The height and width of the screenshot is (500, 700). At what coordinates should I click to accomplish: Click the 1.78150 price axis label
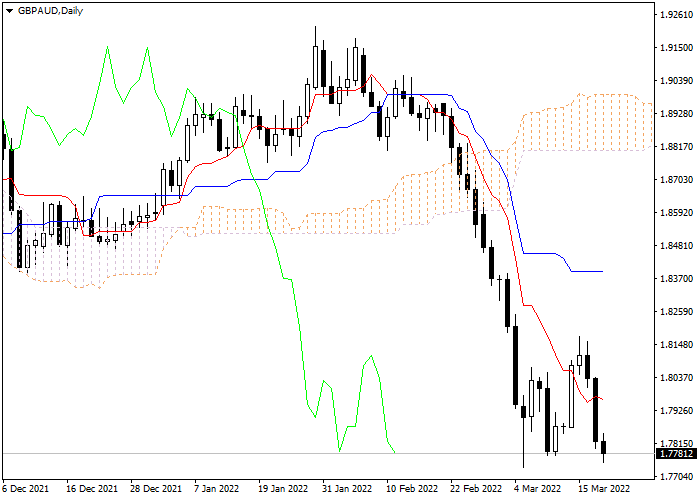coord(677,444)
